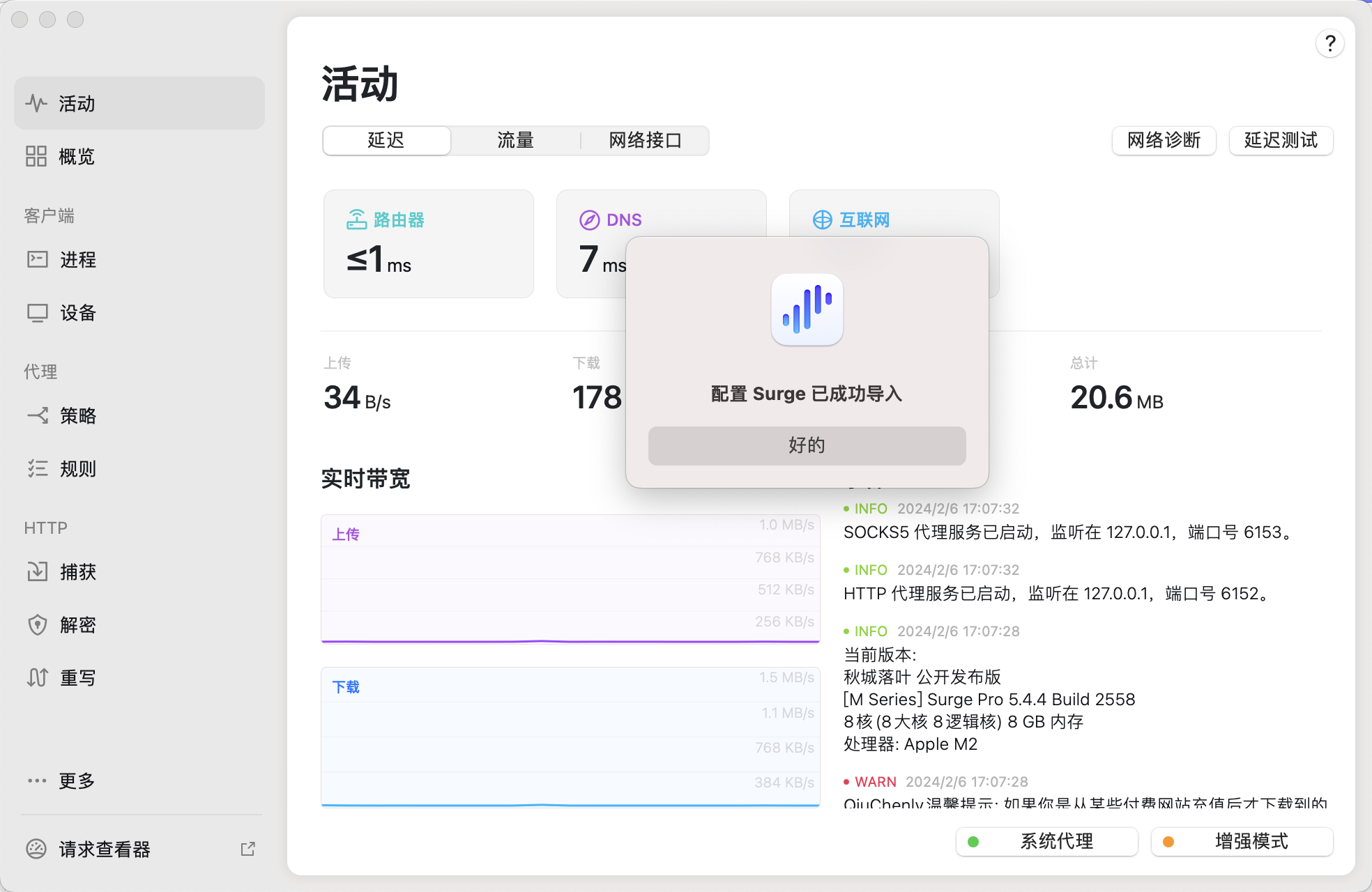Click the Activity waveform icon in sidebar

click(x=36, y=104)
